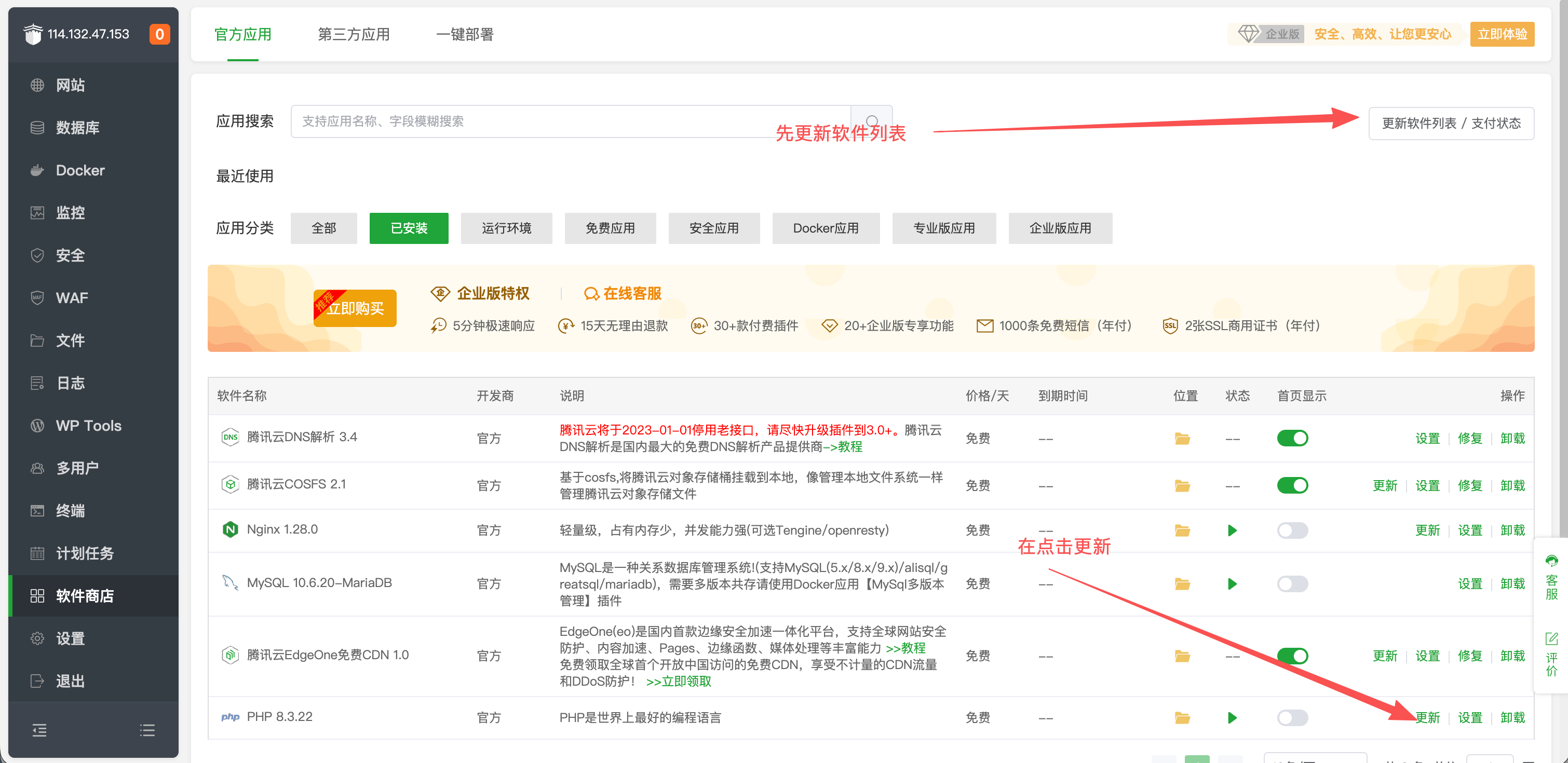Filter by 运行环境 category
This screenshot has width=1568, height=763.
click(x=506, y=228)
